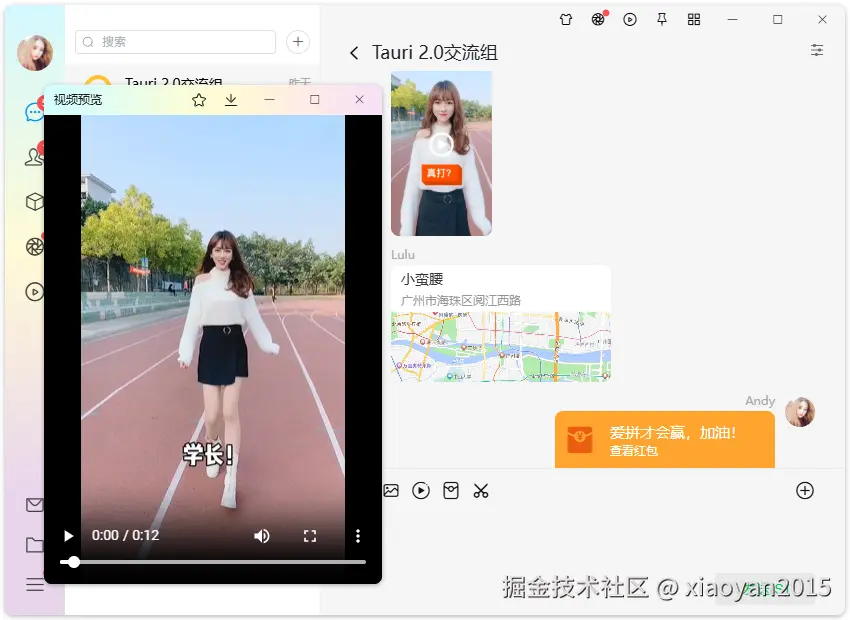Click the Lulu sender name
850x620 pixels.
[x=403, y=255]
